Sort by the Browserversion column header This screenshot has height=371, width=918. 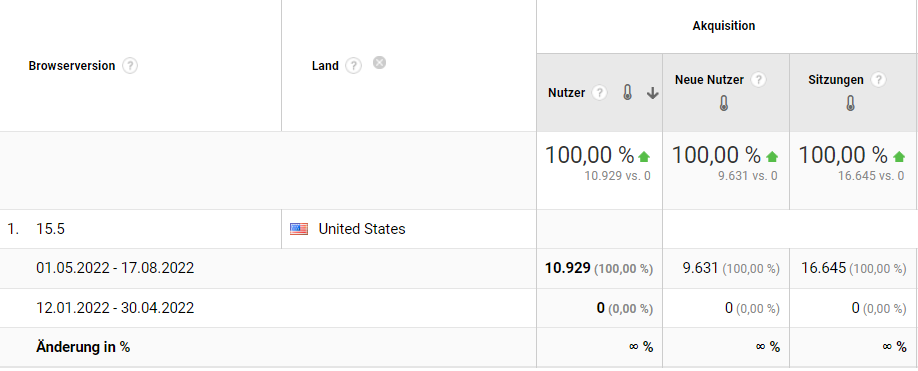71,66
